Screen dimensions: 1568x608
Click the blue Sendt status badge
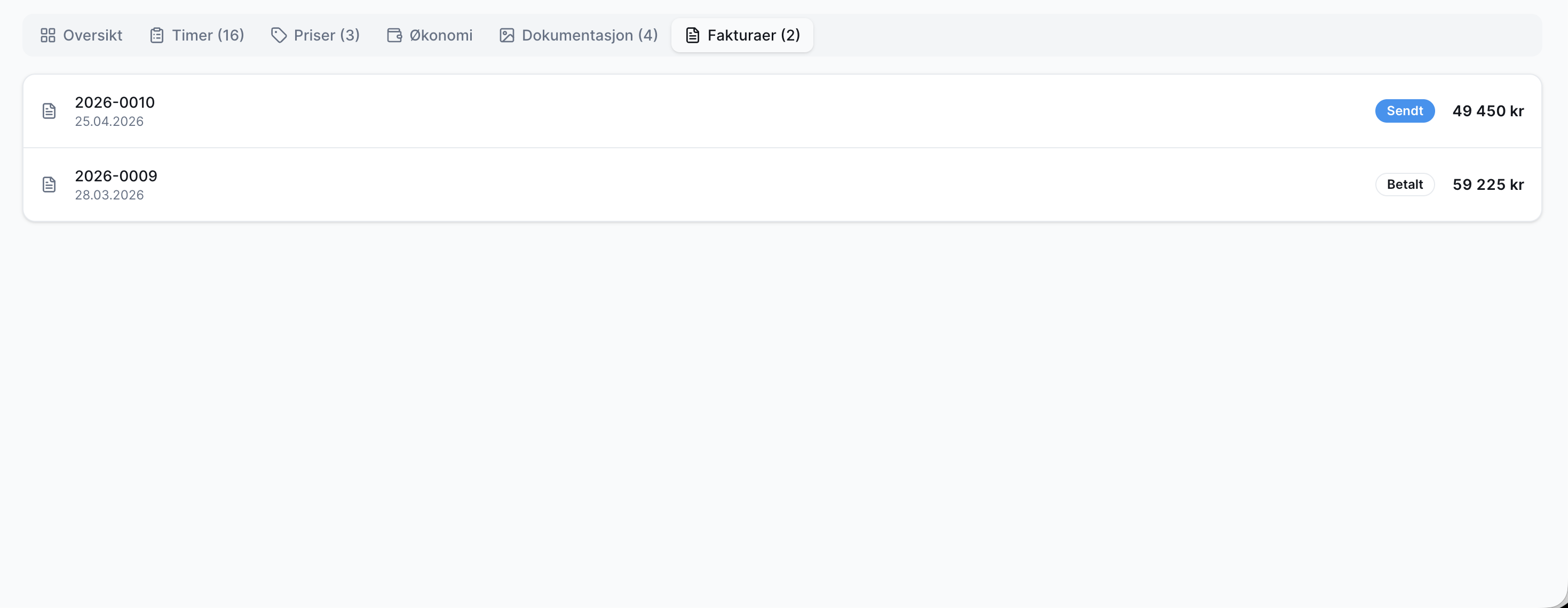click(1405, 110)
